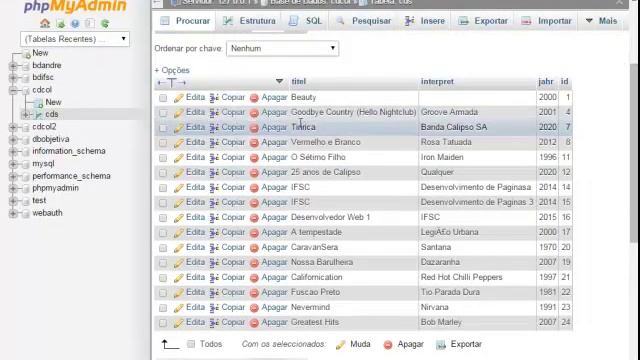Click the red icon next to bottom Apagar
The width and height of the screenshot is (640, 360).
pyautogui.click(x=388, y=345)
